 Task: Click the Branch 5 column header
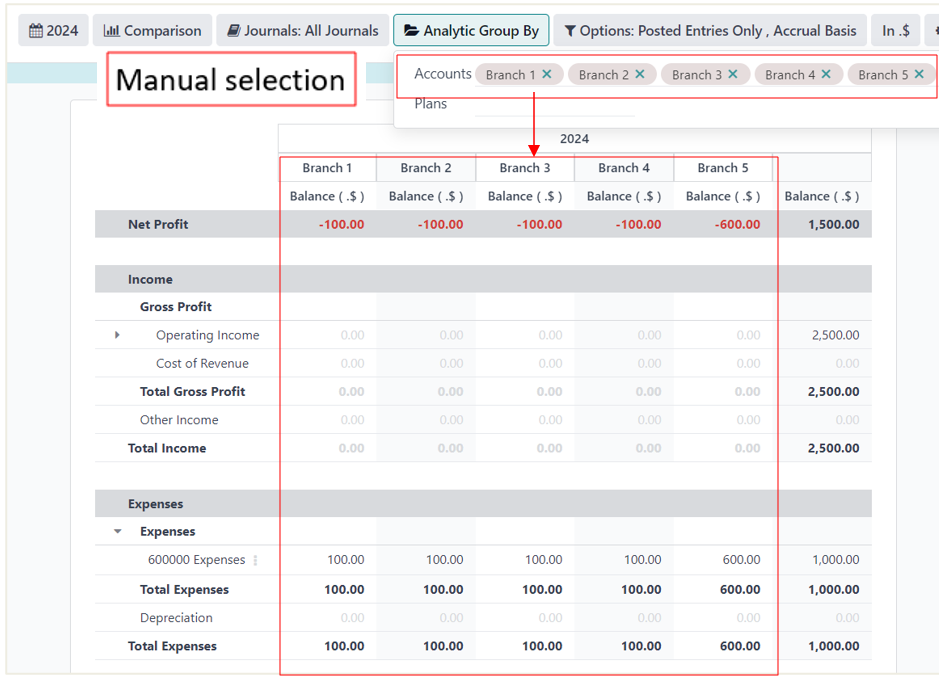pyautogui.click(x=723, y=168)
